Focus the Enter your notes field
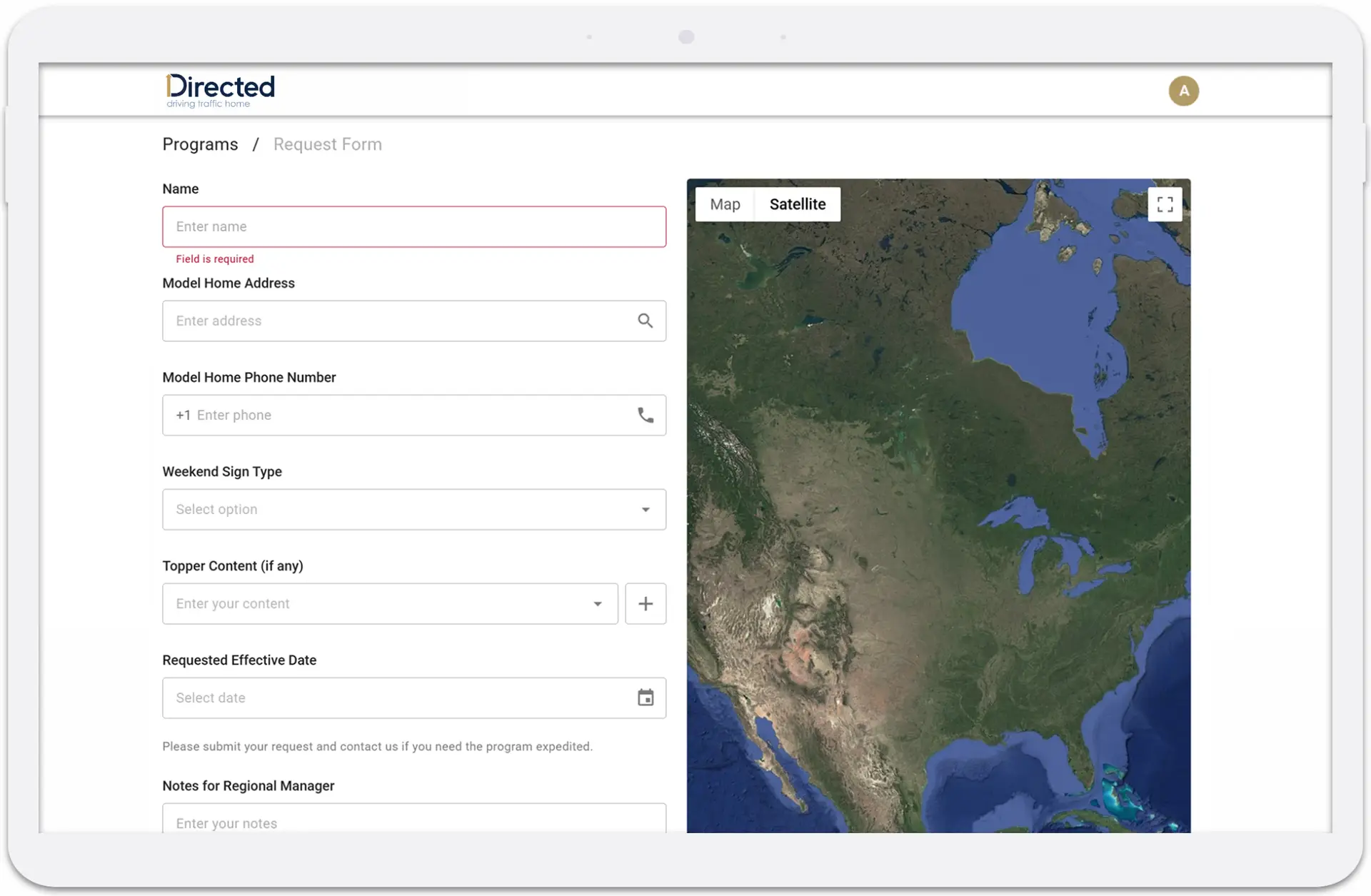 [x=414, y=818]
